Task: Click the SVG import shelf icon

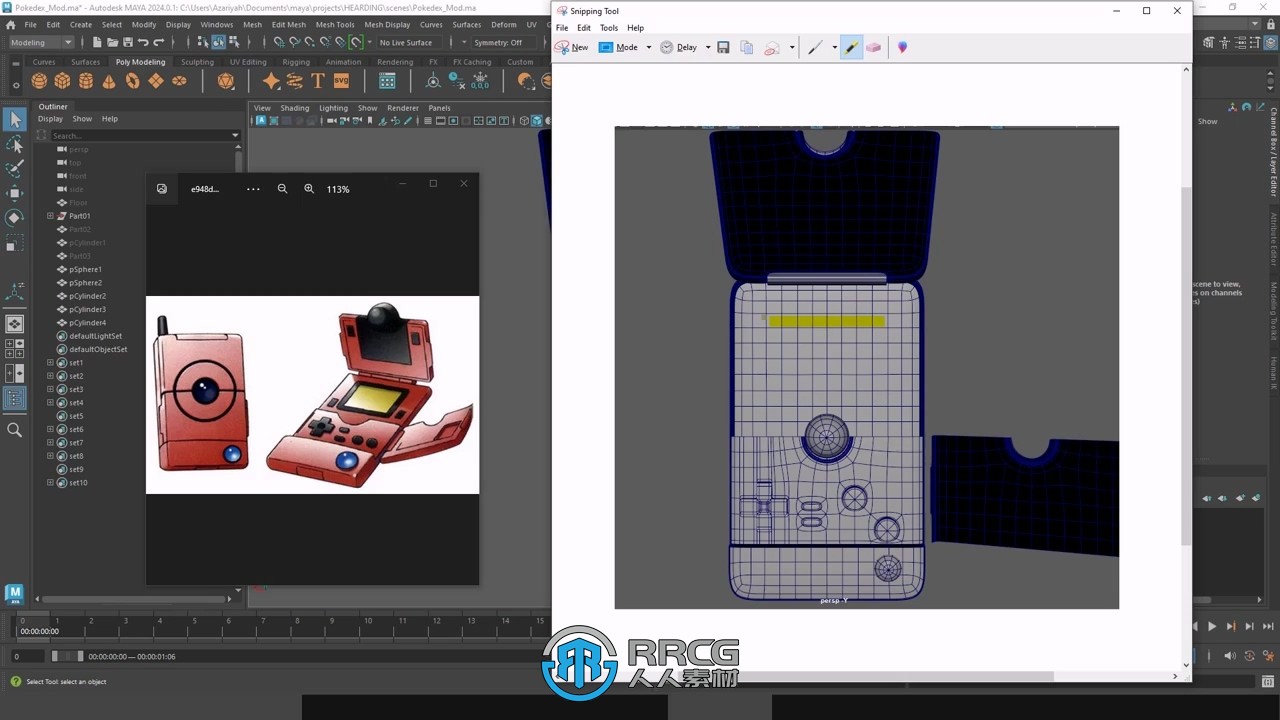Action: click(x=341, y=81)
